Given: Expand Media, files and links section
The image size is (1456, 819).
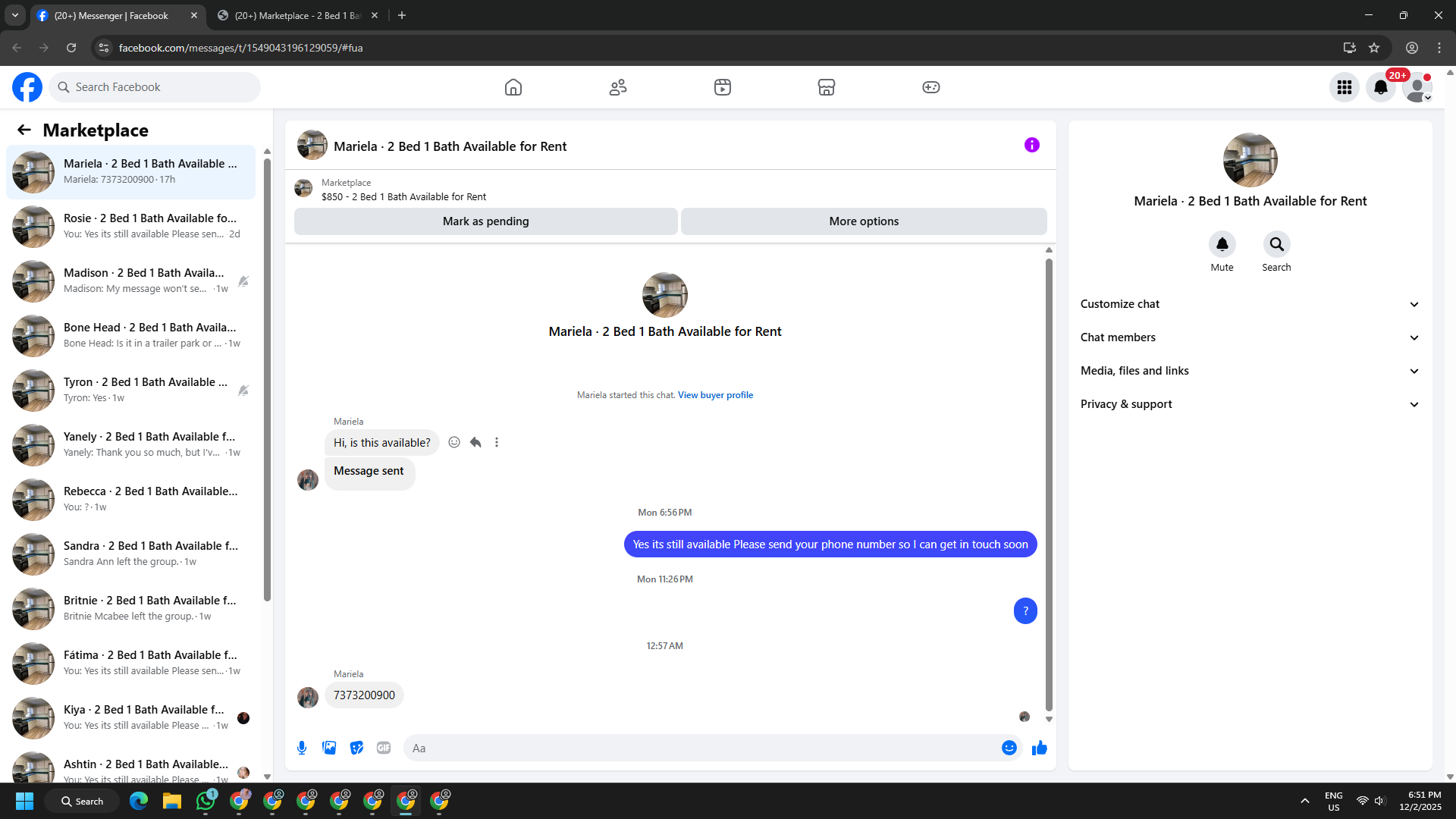Looking at the screenshot, I should pos(1250,371).
